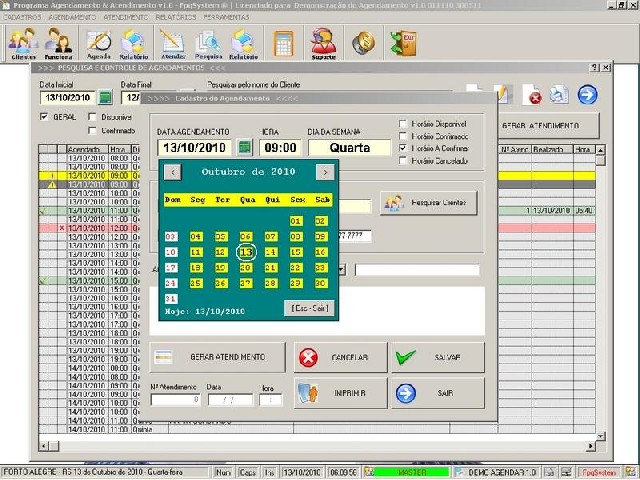Expand the dropdown arrow beside the calendar popup

point(342,269)
